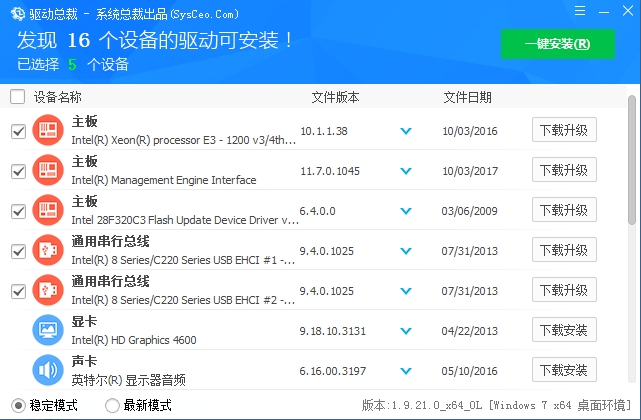
Task: Click the display icon for HD Graphics 4600
Action: tap(48, 330)
